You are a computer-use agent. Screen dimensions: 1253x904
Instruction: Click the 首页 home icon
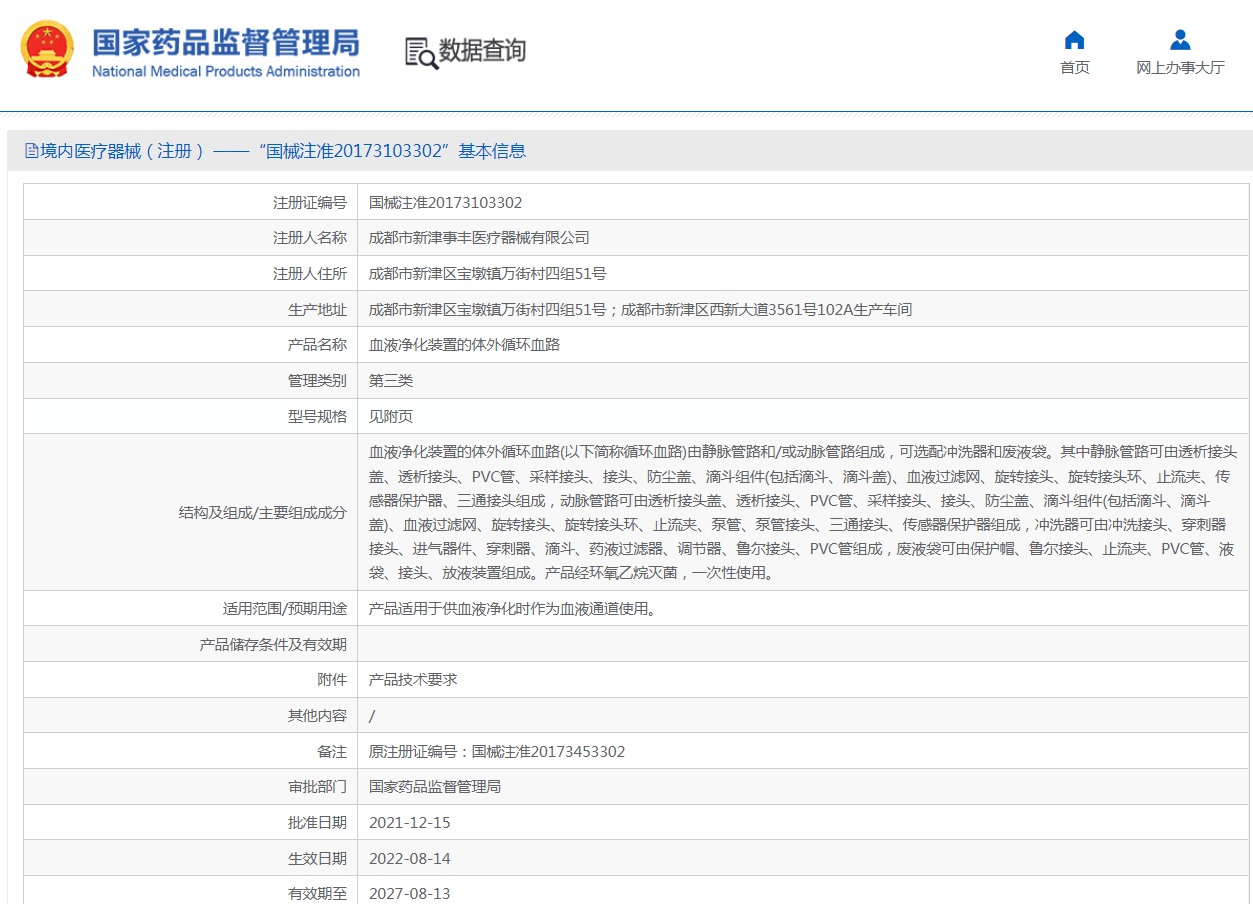[1075, 40]
